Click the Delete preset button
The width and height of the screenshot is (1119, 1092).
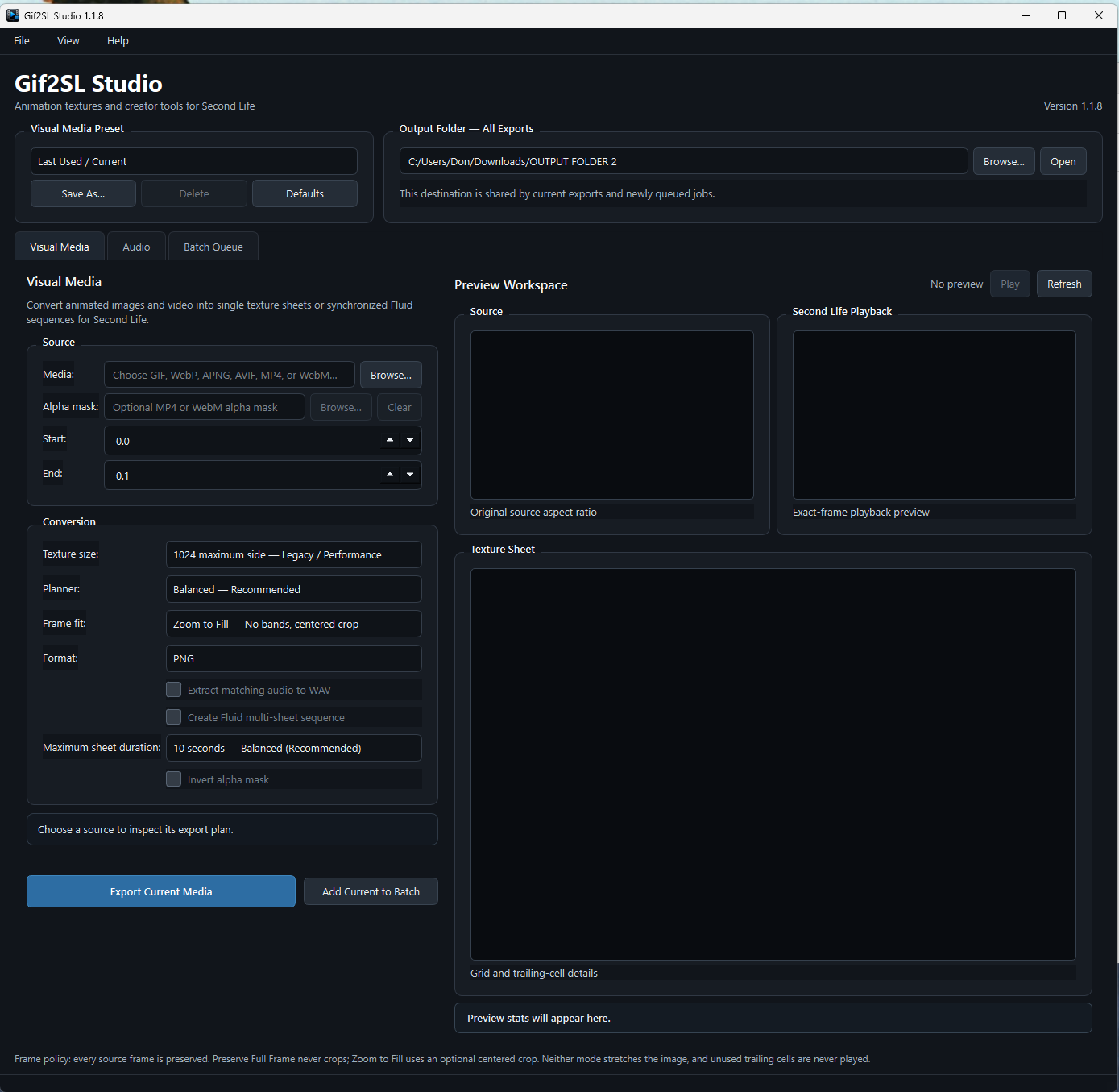pyautogui.click(x=194, y=193)
